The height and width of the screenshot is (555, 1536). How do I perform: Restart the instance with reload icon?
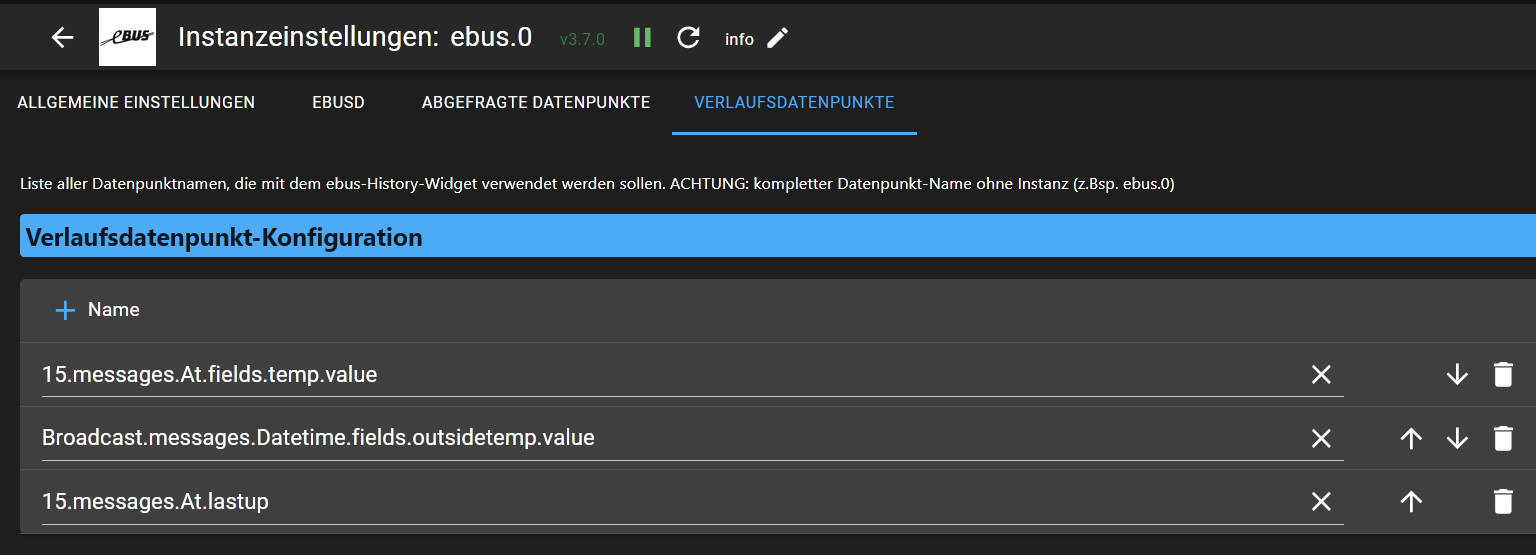(688, 38)
